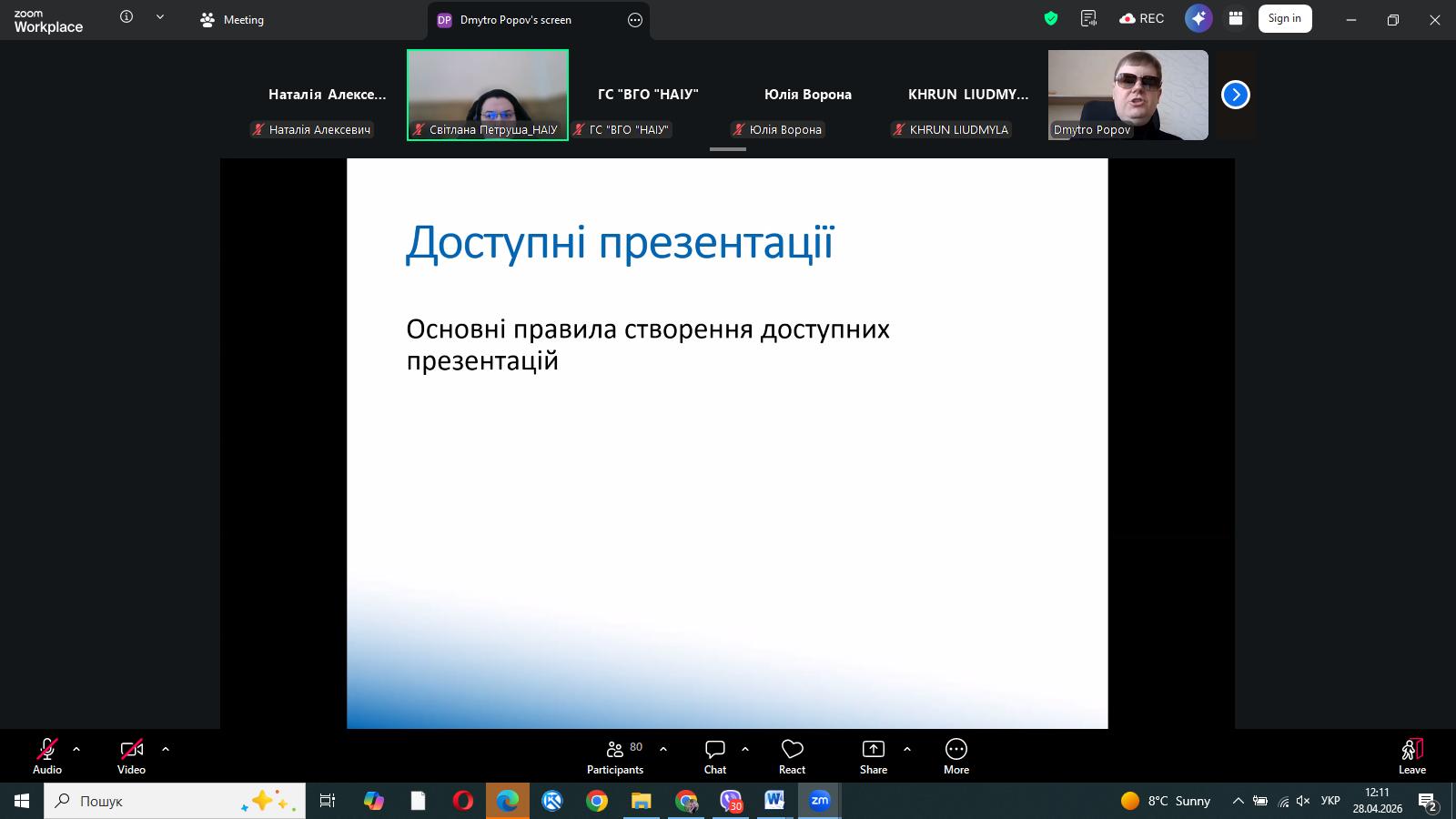Start the camera with Video

pyautogui.click(x=131, y=756)
